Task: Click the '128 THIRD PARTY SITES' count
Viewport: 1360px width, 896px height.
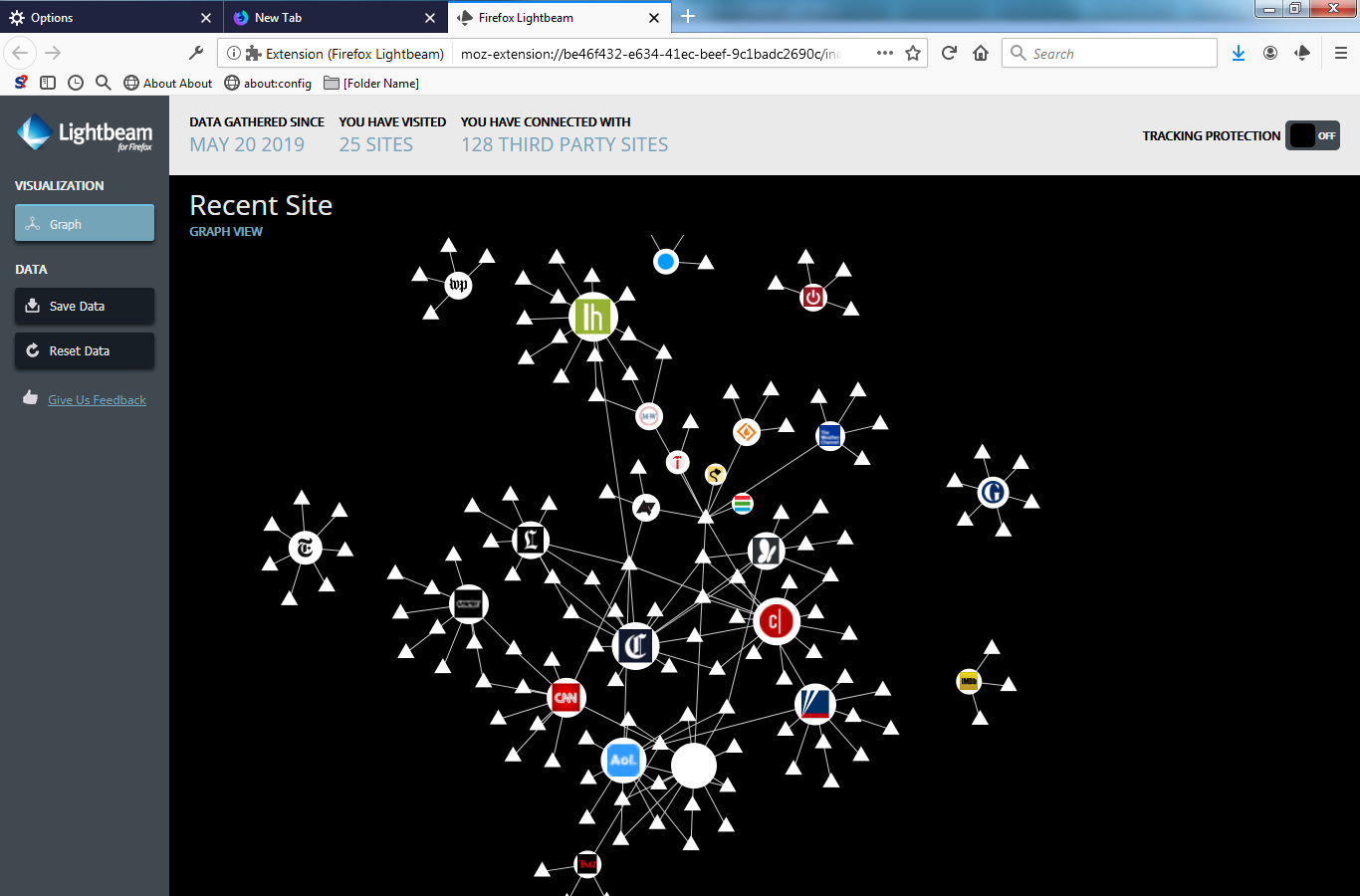Action: [565, 144]
